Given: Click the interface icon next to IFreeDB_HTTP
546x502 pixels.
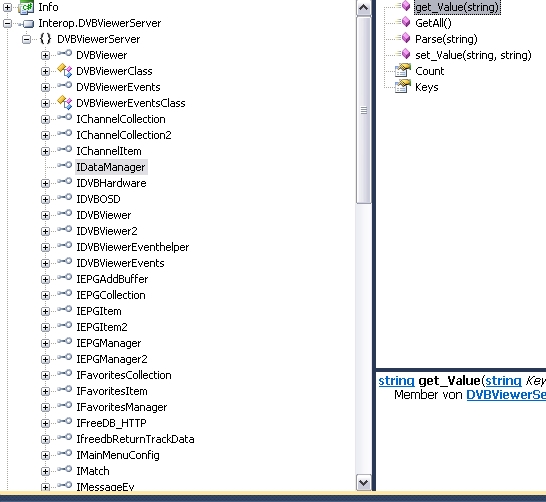Looking at the screenshot, I should [x=65, y=421].
